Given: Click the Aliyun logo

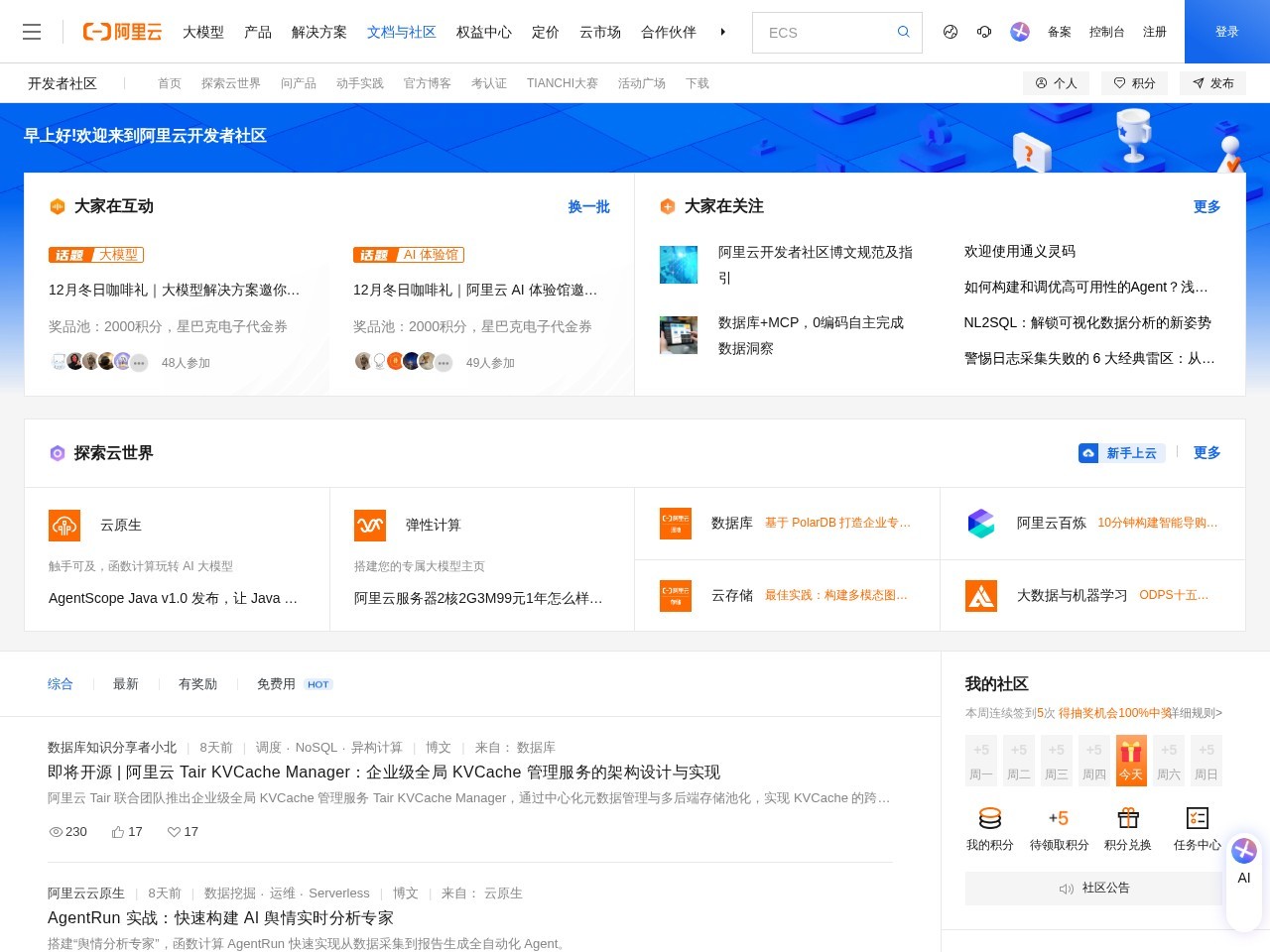Looking at the screenshot, I should pos(122,32).
